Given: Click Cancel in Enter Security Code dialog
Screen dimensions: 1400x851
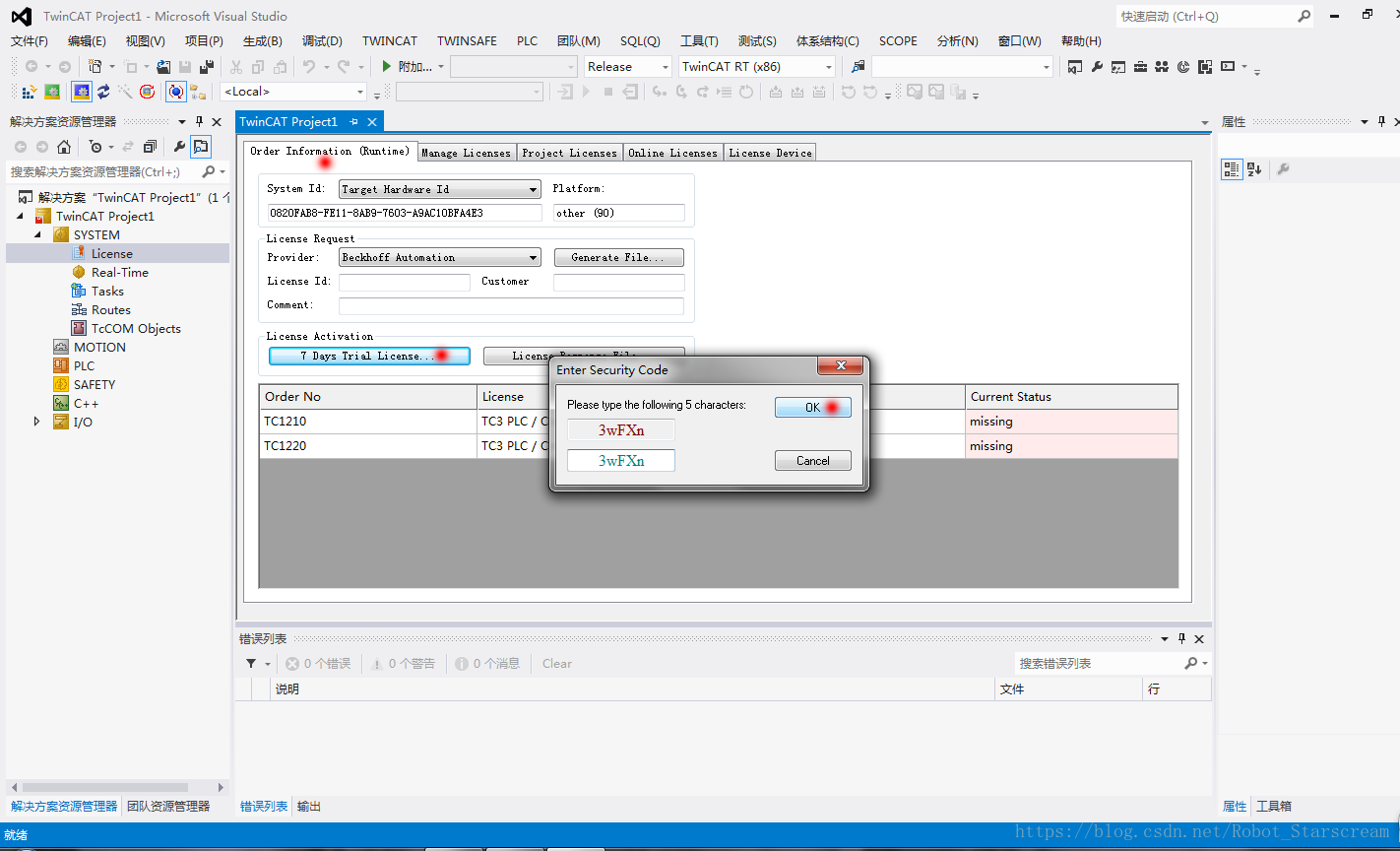Looking at the screenshot, I should tap(813, 461).
